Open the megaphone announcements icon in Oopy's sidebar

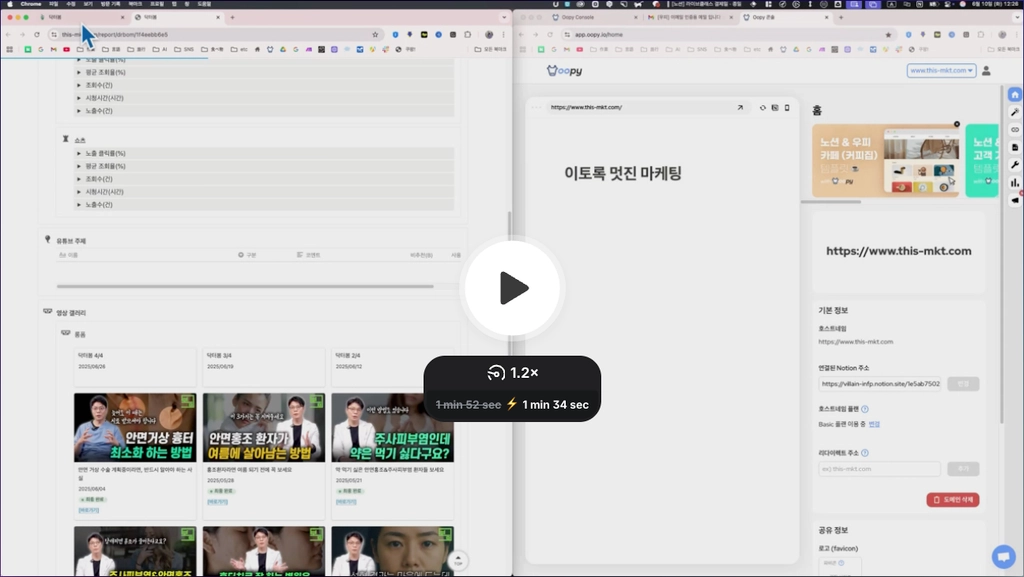(1015, 200)
